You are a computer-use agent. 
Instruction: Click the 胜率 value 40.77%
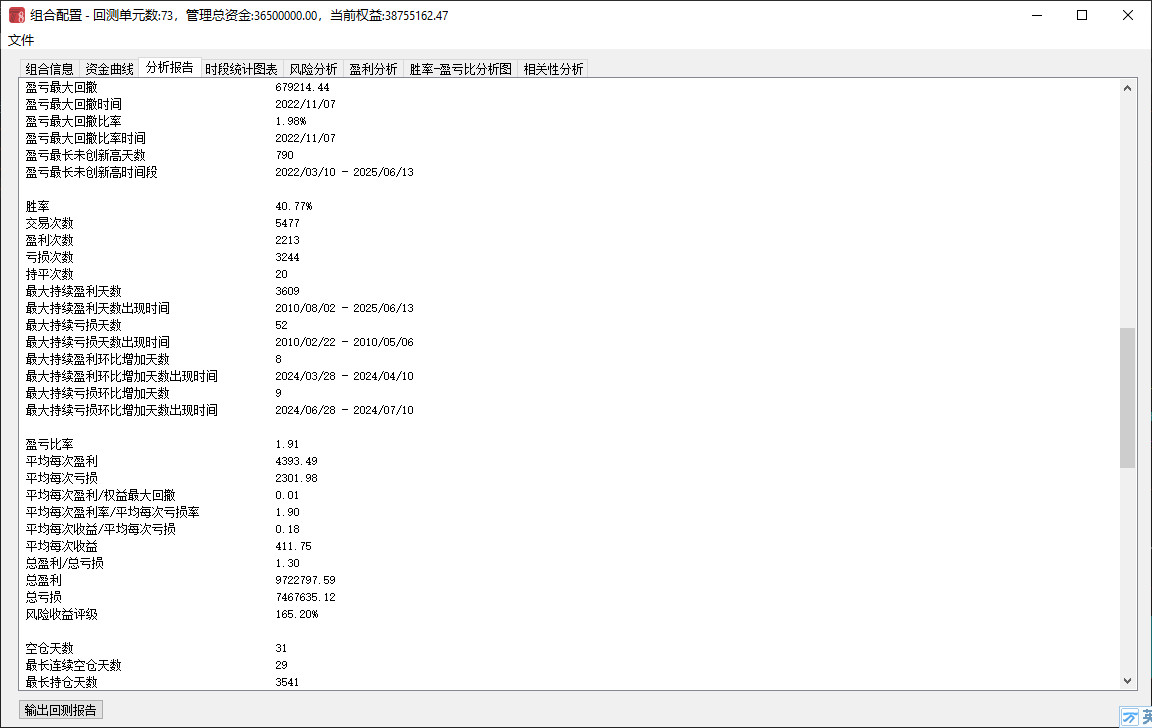(x=293, y=206)
